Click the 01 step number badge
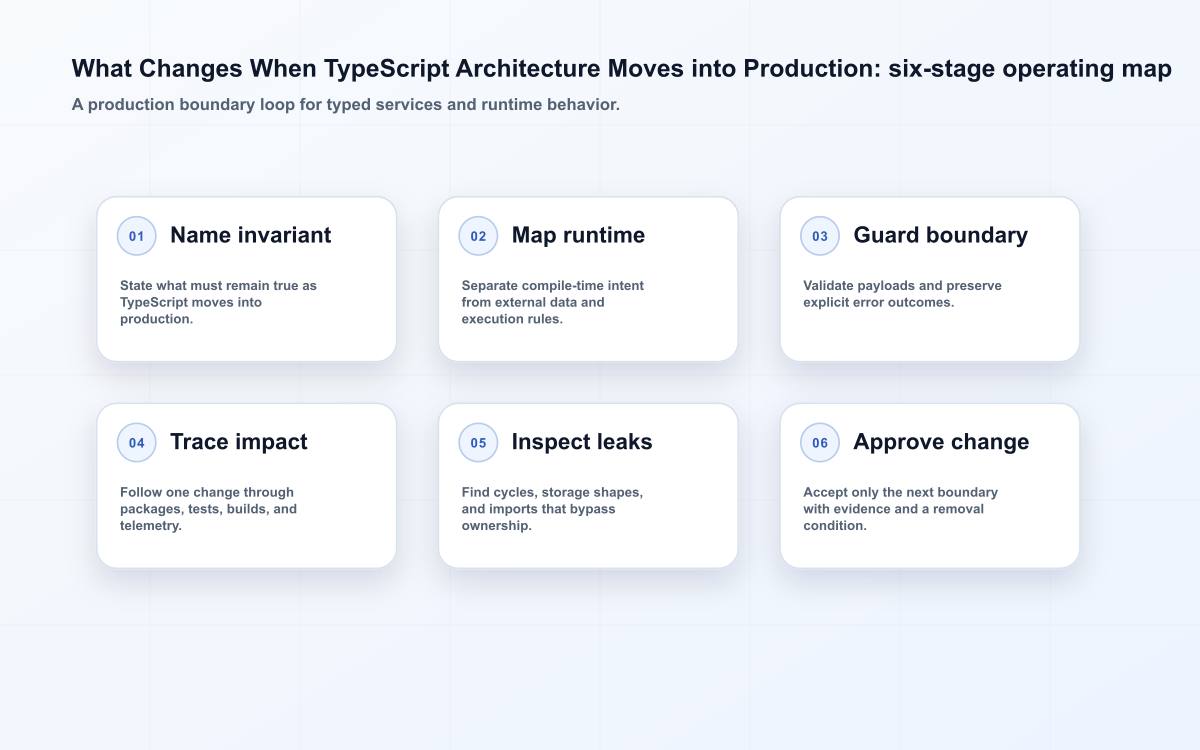This screenshot has height=750, width=1200. 137,236
